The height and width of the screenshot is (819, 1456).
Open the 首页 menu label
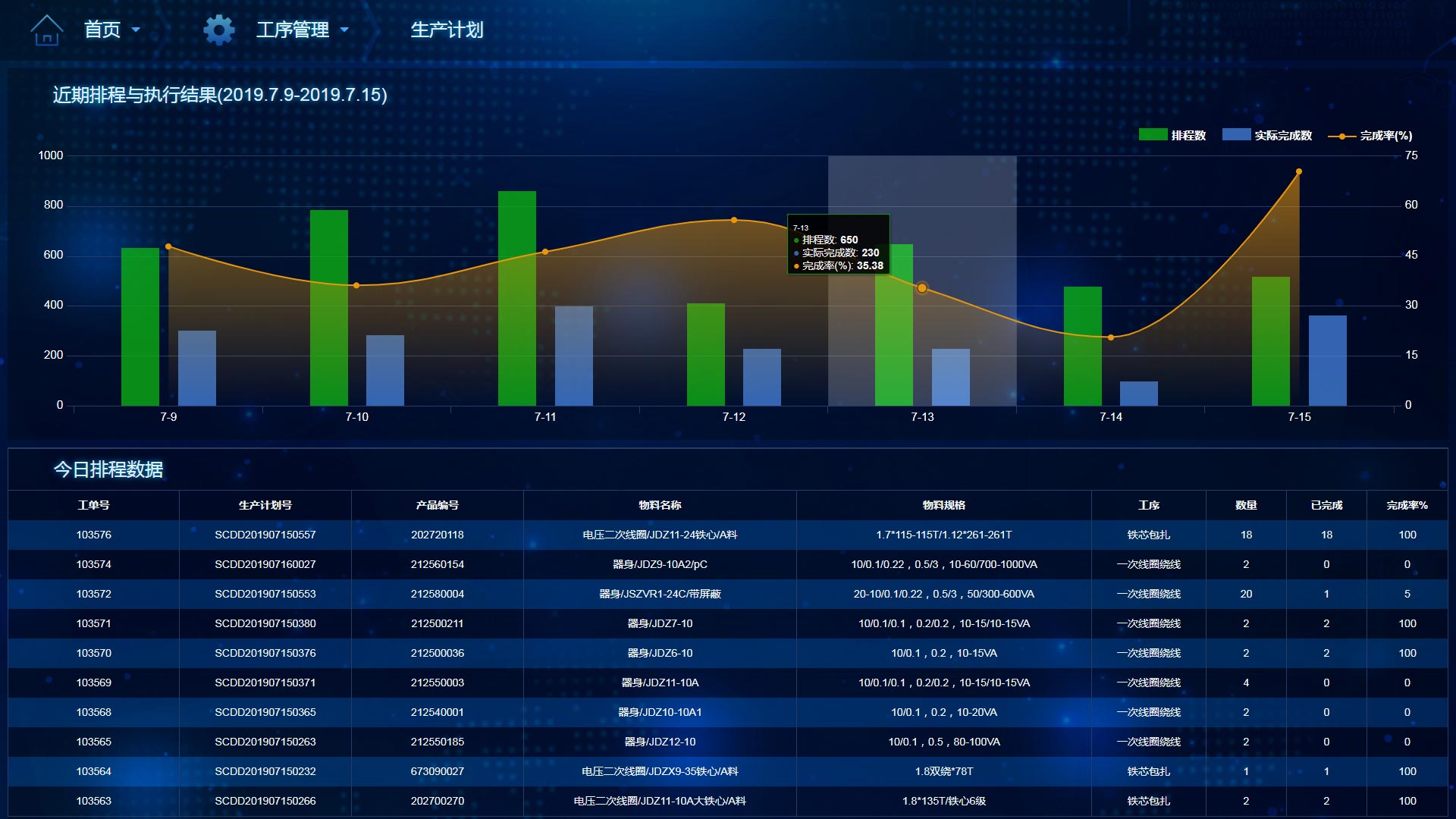(102, 30)
